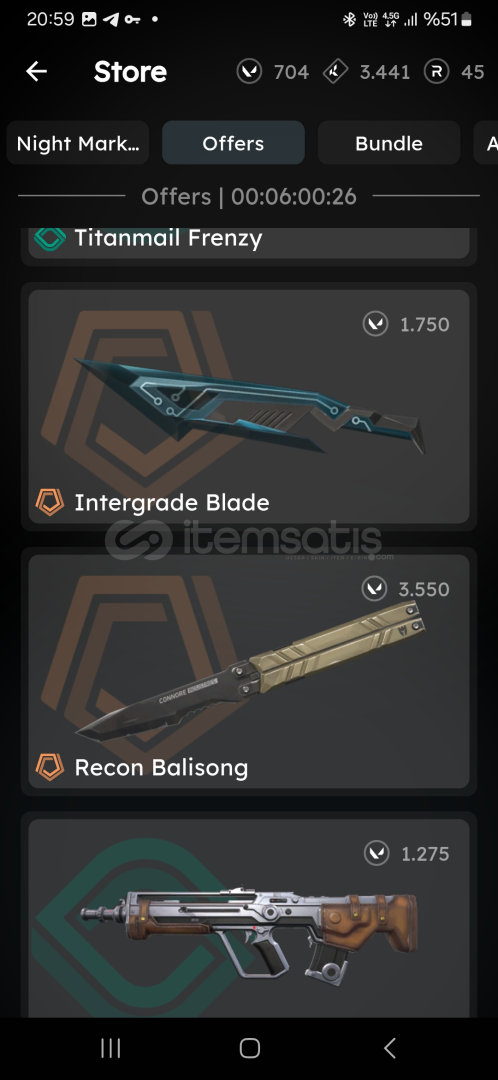The height and width of the screenshot is (1080, 498).
Task: Tap the Kingdom Credits icon showing 3.441
Action: pos(335,71)
